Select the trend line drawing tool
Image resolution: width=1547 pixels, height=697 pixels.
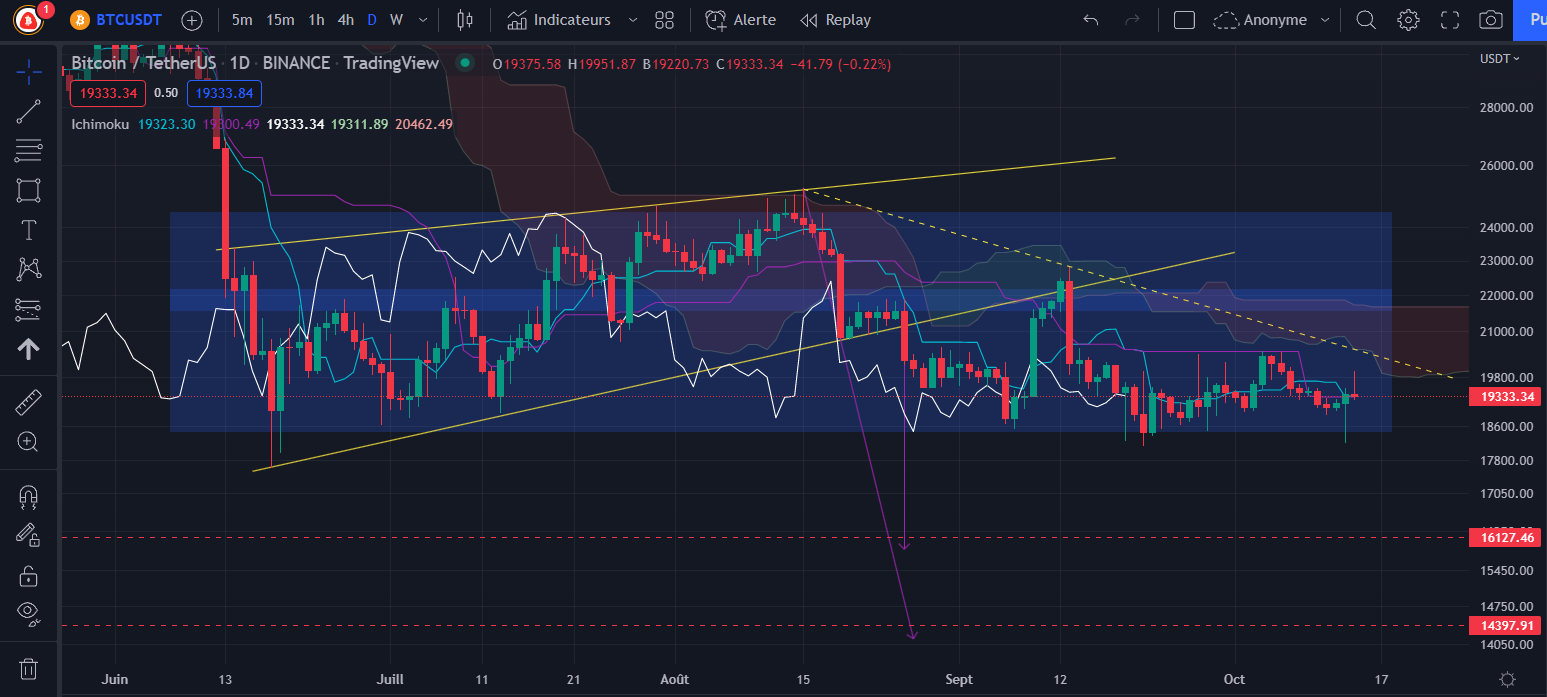point(28,110)
